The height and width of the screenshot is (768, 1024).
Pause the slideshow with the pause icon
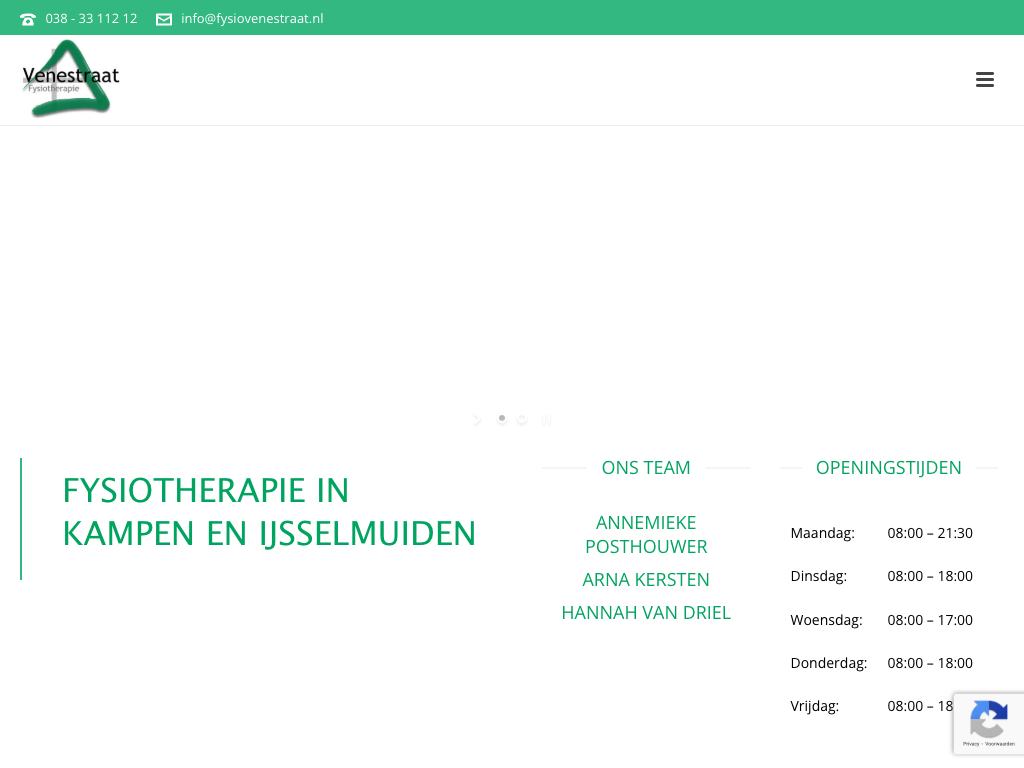546,420
